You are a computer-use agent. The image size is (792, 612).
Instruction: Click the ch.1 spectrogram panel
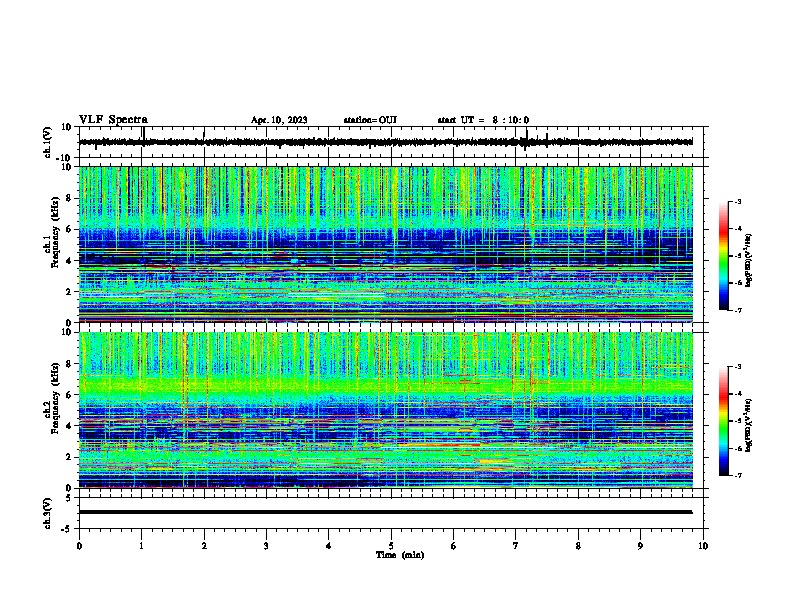click(x=385, y=244)
